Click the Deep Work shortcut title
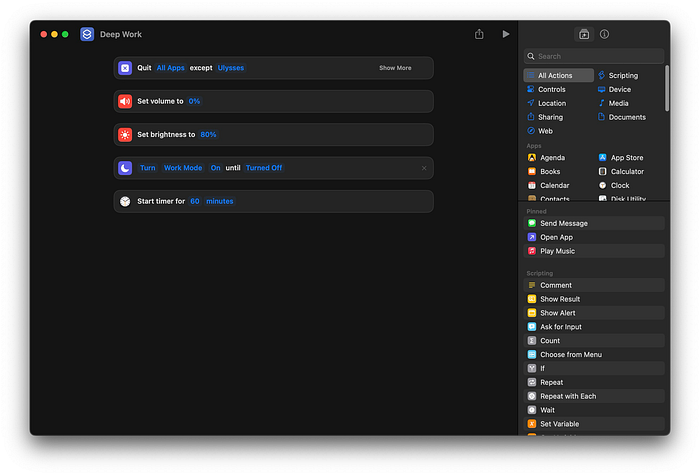The width and height of the screenshot is (700, 475). click(x=121, y=34)
